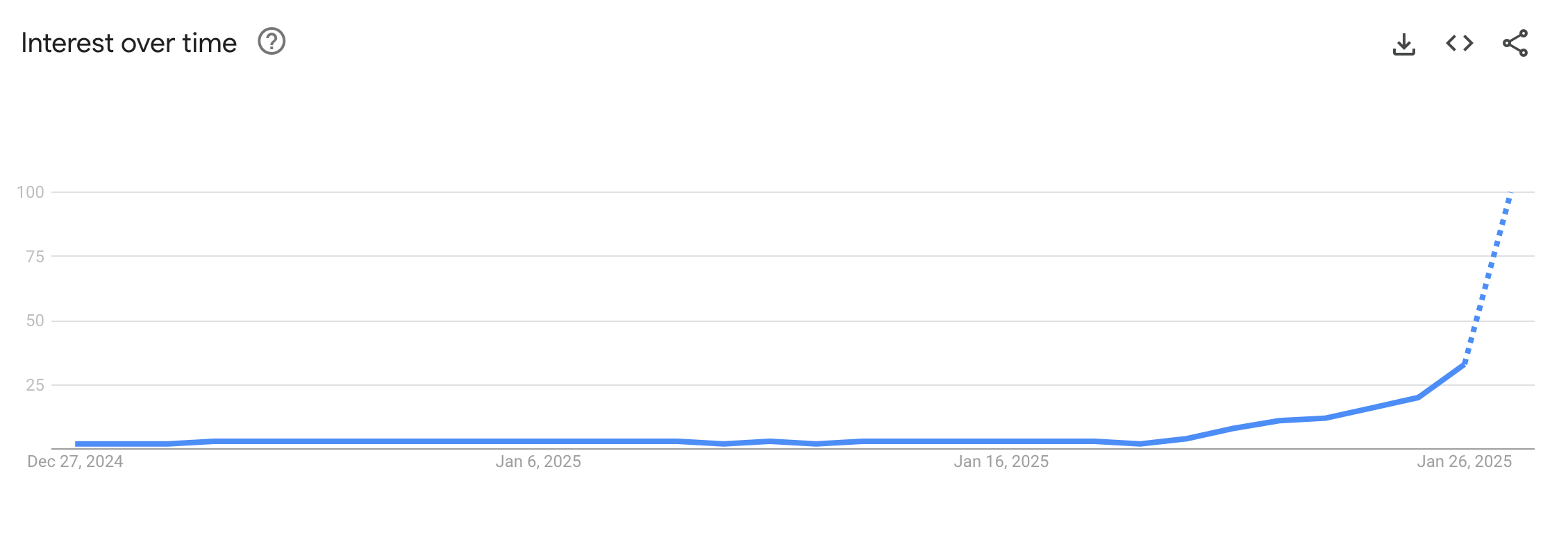Click the angle-brackets embed chart icon

coord(1458,43)
